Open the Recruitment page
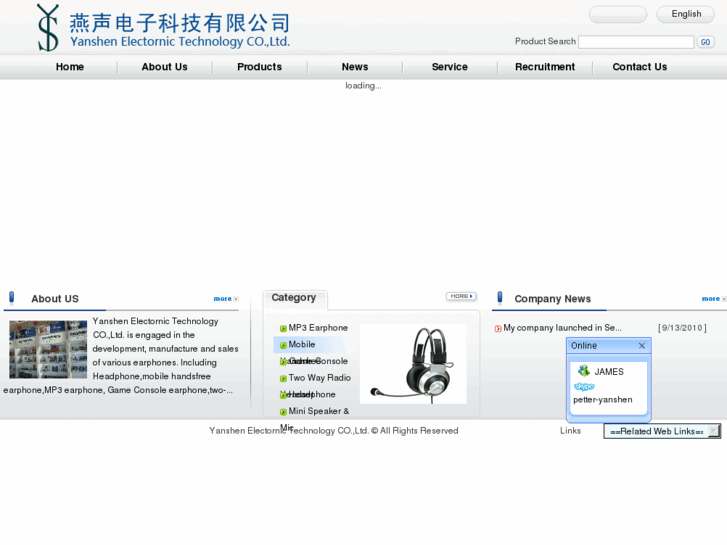The height and width of the screenshot is (545, 727). click(545, 67)
